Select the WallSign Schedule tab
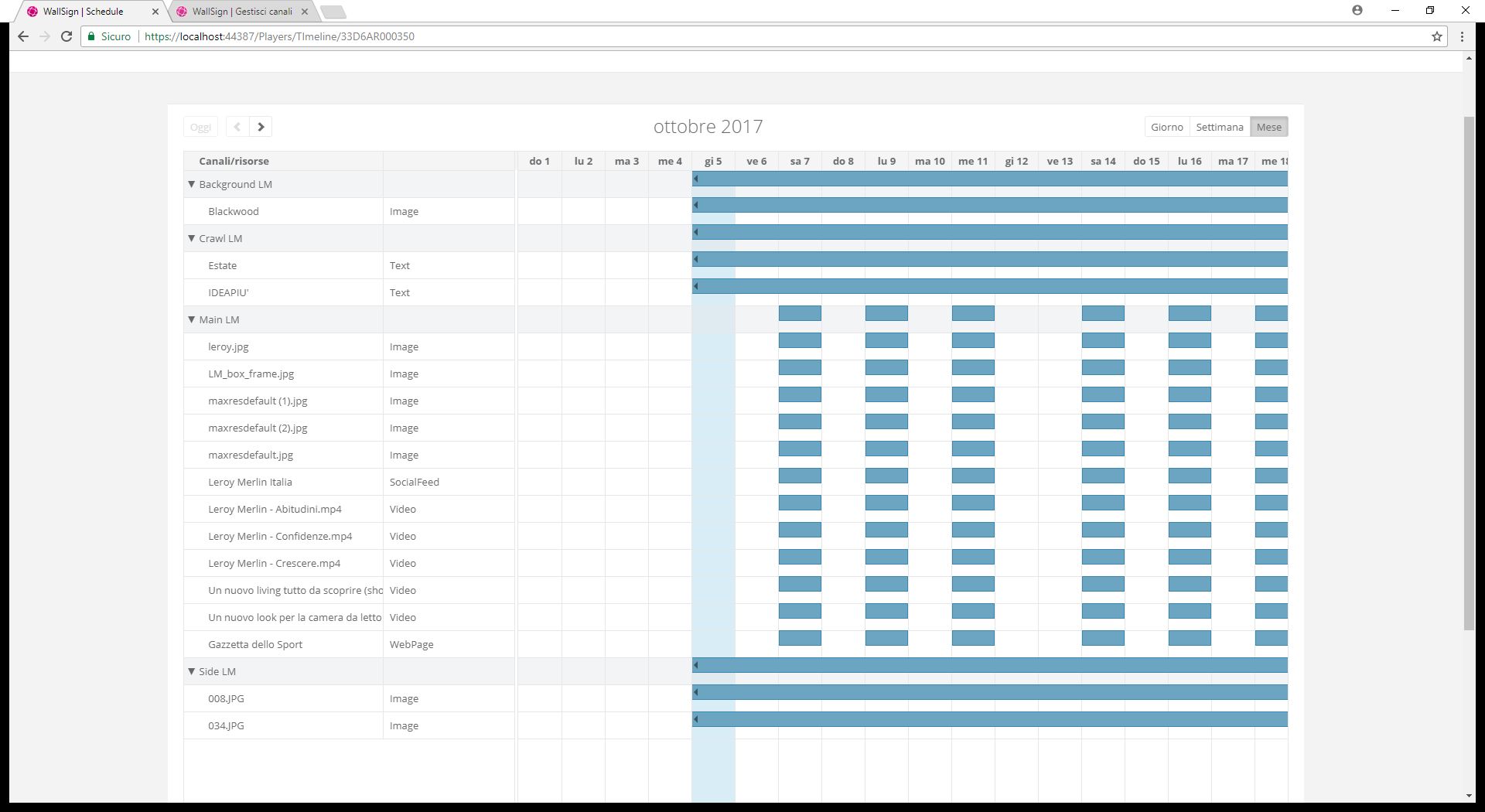Screen dimensions: 1485x812 [x=85, y=12]
